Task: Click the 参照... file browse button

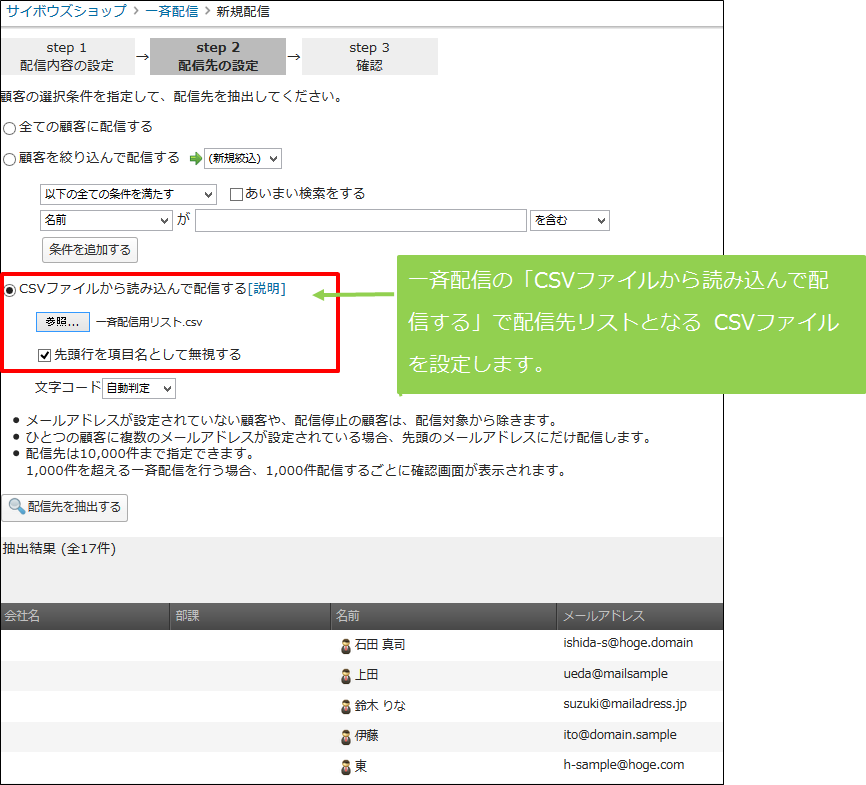Action: point(63,322)
